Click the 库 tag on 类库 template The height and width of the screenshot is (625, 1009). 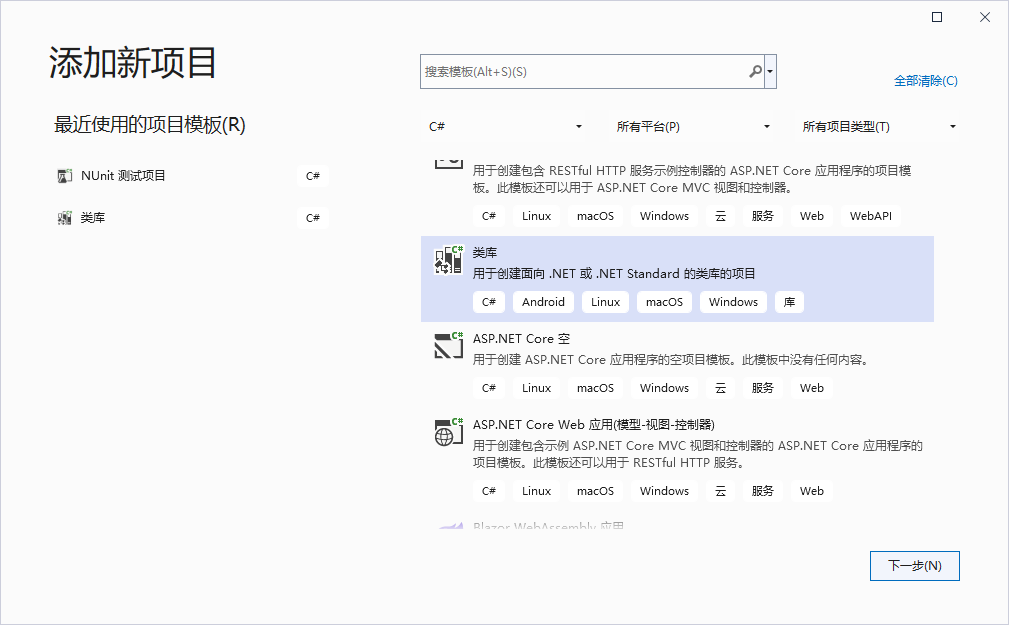point(789,302)
